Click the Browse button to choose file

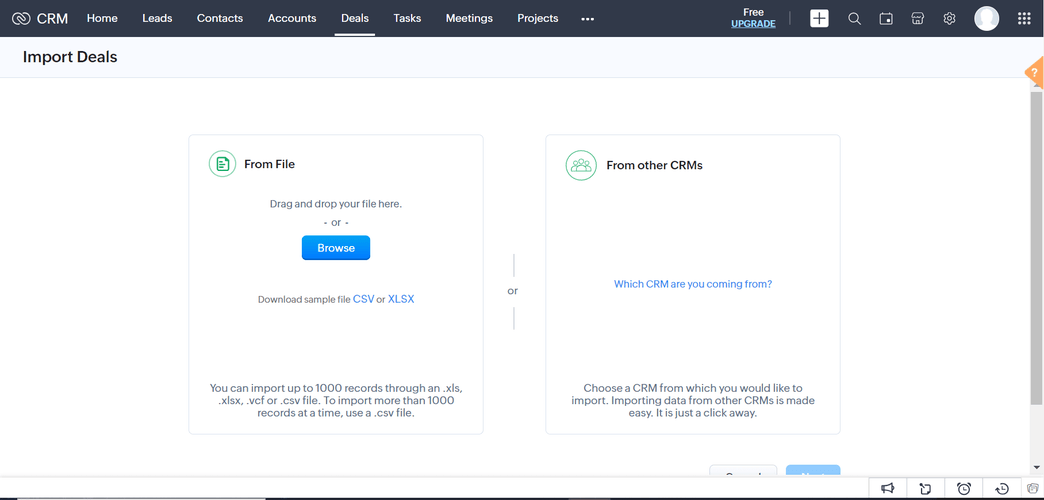(x=336, y=248)
